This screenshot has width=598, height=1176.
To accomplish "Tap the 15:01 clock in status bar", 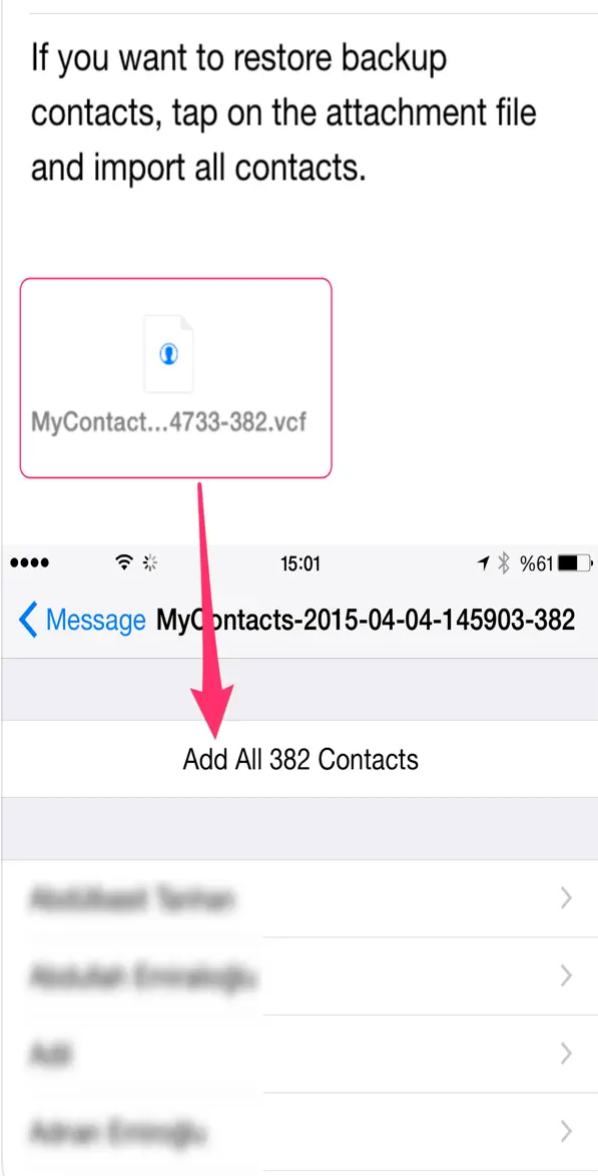I will tap(300, 563).
